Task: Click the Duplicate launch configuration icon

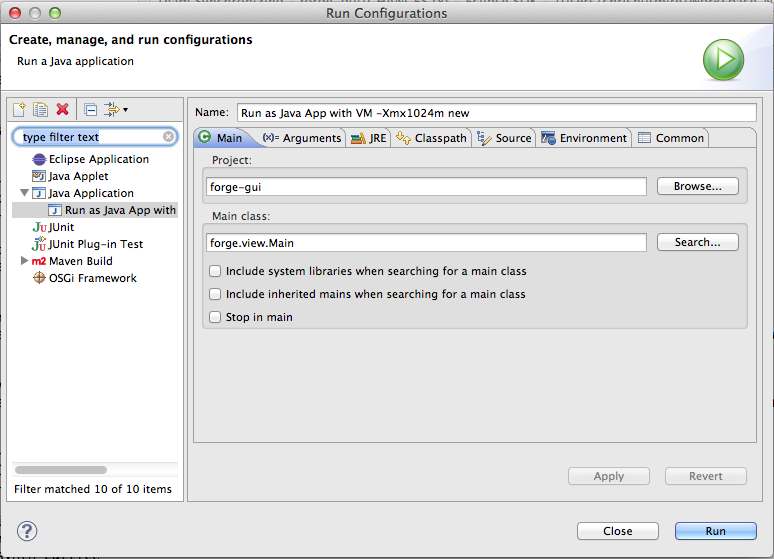Action: tap(40, 110)
